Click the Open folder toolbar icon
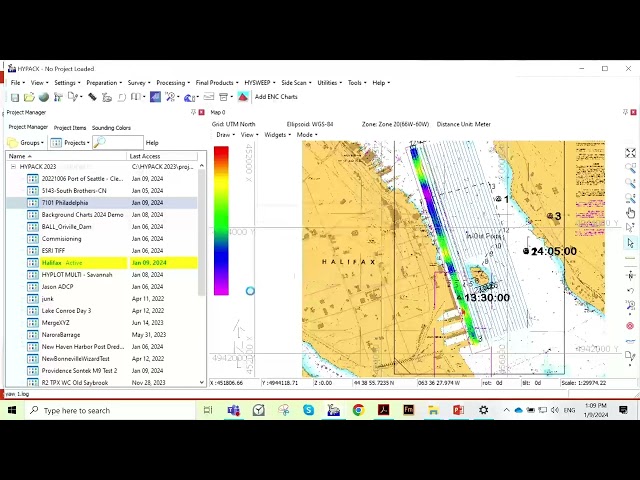 (x=29, y=97)
